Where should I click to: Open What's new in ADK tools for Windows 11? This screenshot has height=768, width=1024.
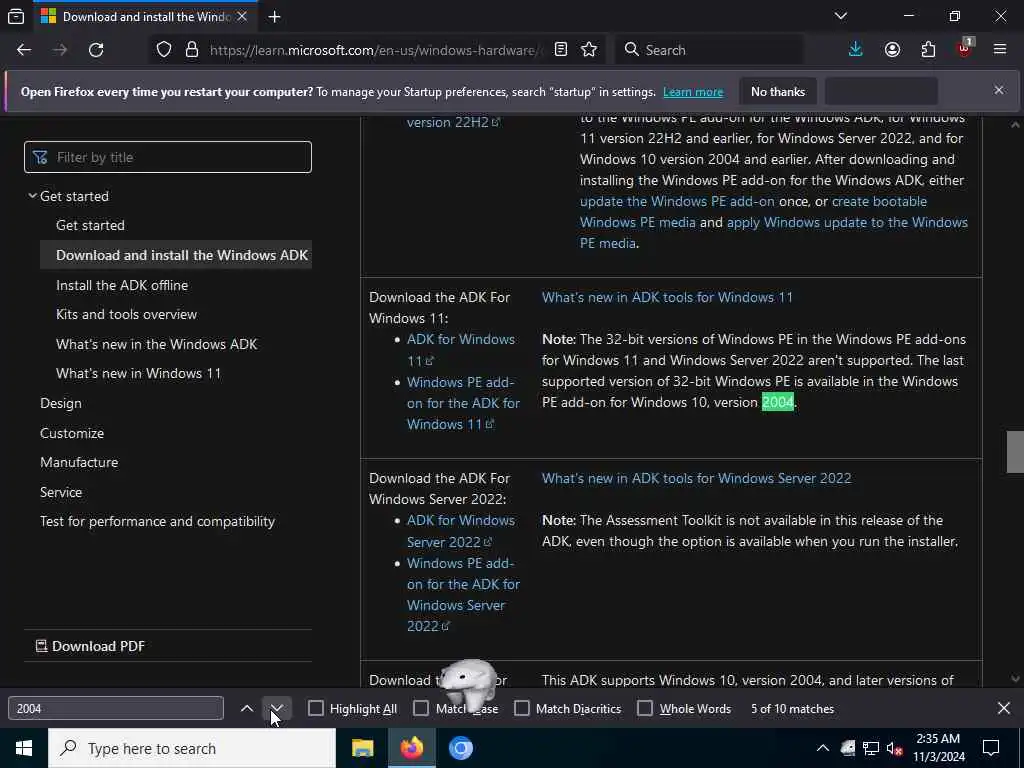[x=667, y=297]
